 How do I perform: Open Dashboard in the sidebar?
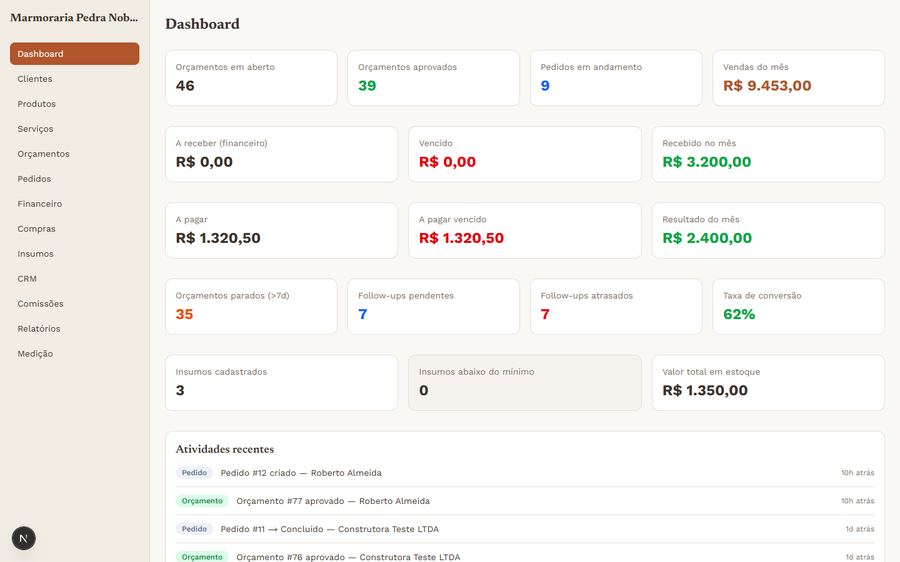coord(75,53)
